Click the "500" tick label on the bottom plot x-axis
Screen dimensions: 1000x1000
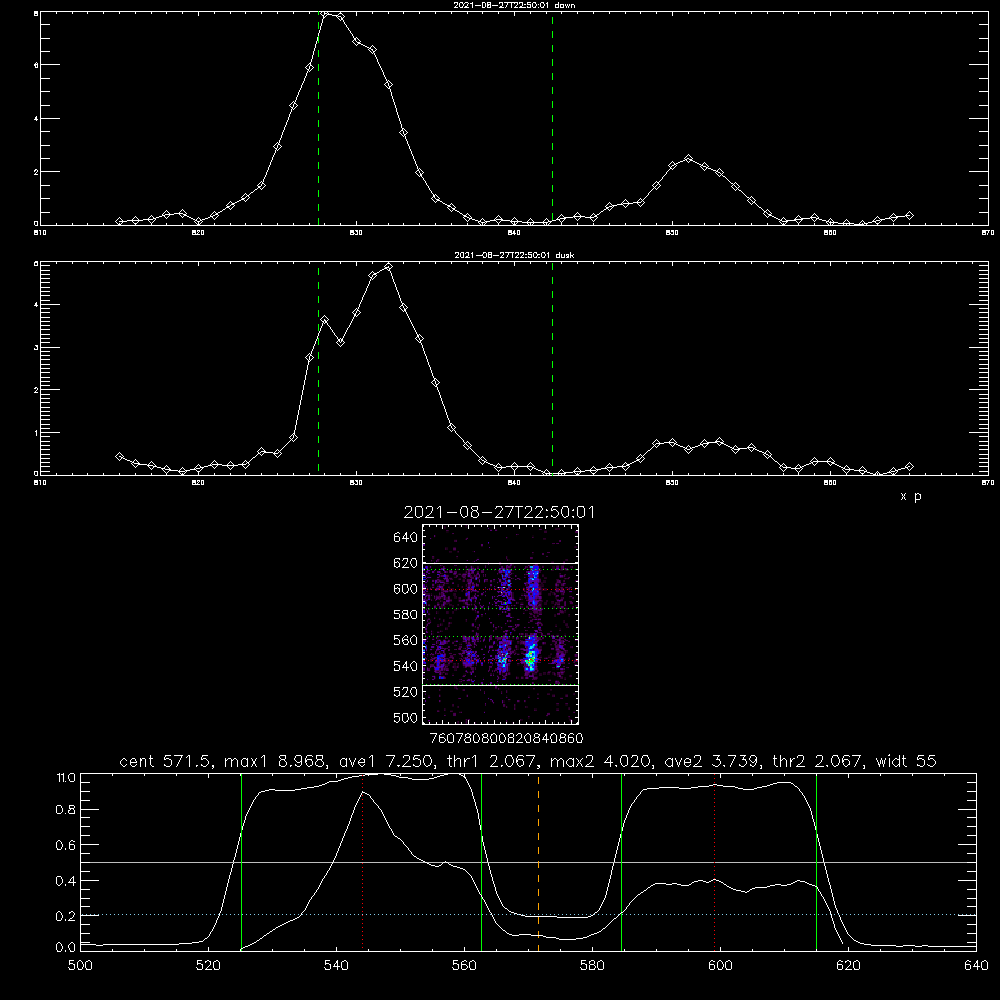point(80,966)
